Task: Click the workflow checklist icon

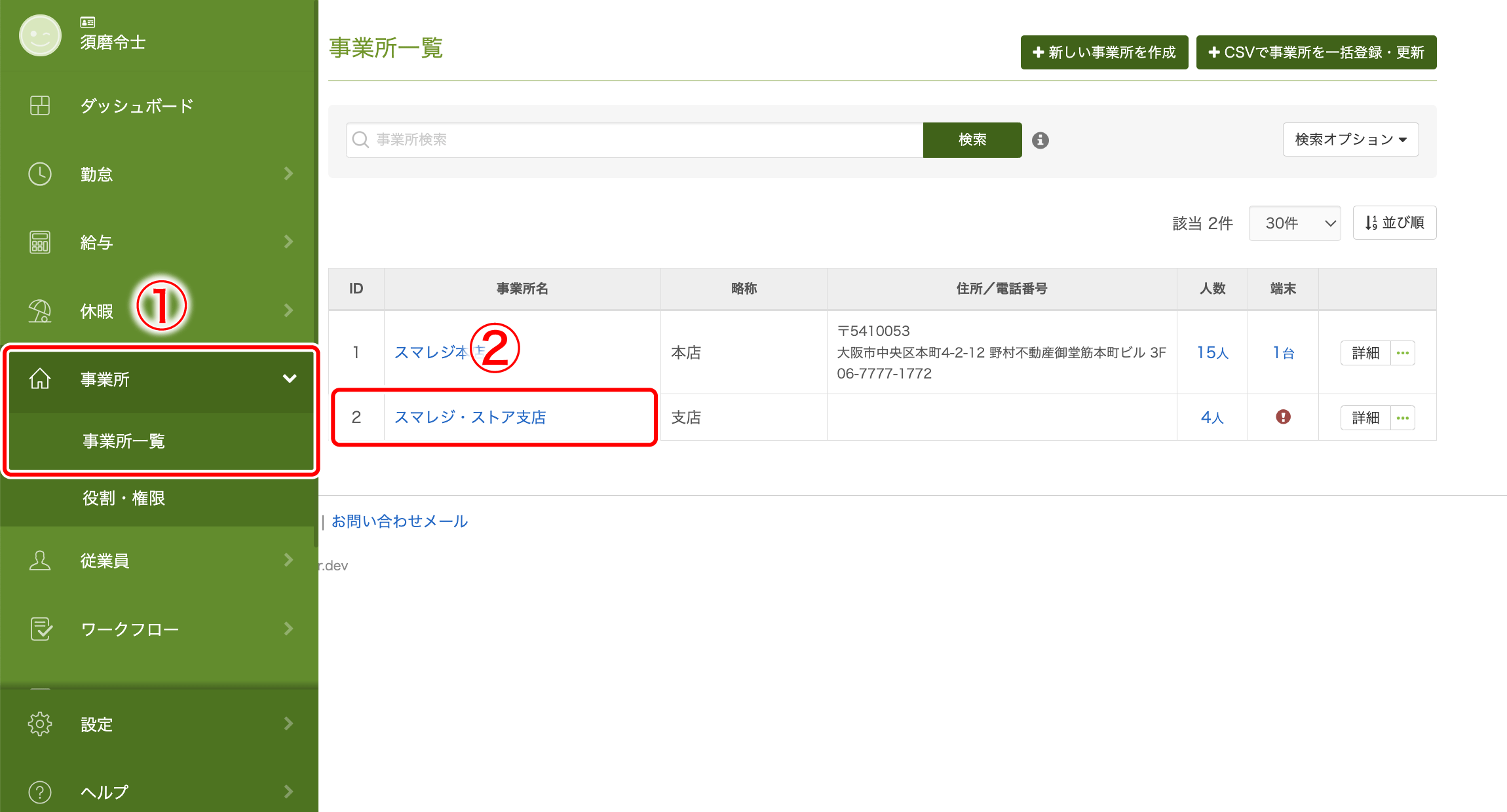Action: 41,629
